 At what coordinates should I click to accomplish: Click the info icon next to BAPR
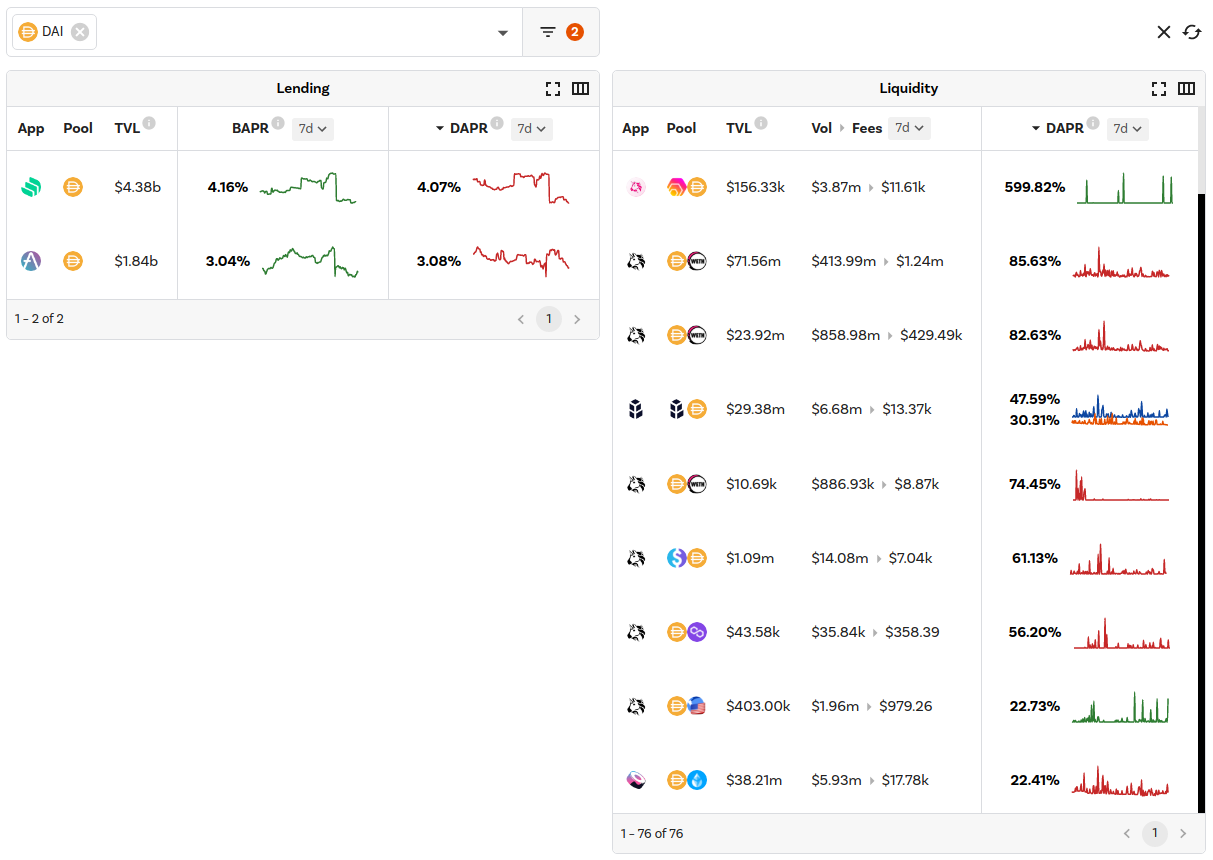coord(278,123)
